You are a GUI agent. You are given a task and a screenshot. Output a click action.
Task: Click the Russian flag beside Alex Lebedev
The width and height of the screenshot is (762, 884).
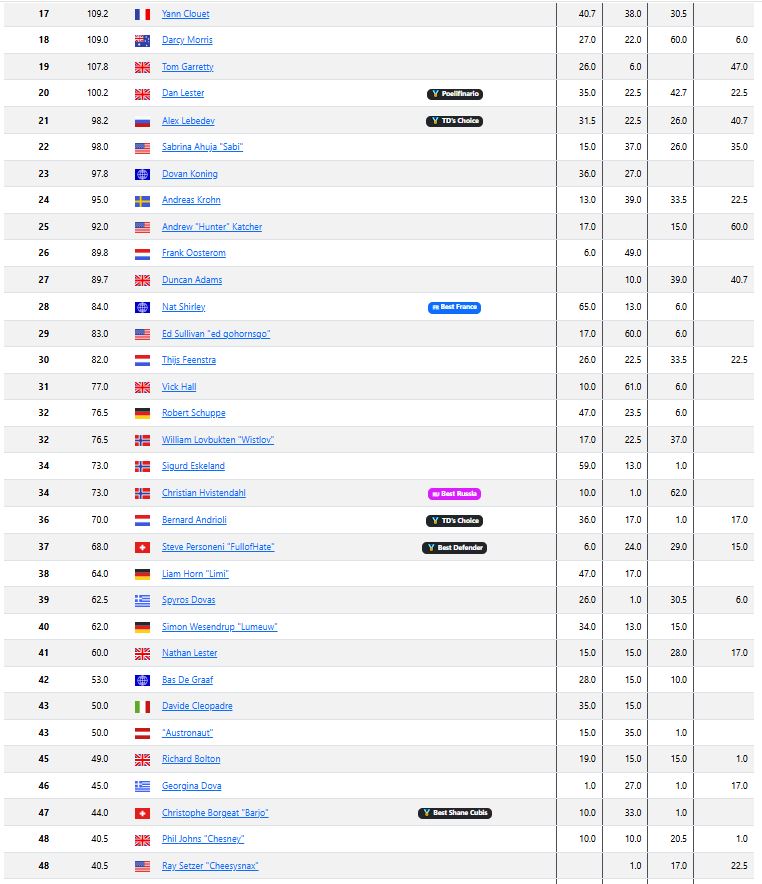(x=142, y=121)
